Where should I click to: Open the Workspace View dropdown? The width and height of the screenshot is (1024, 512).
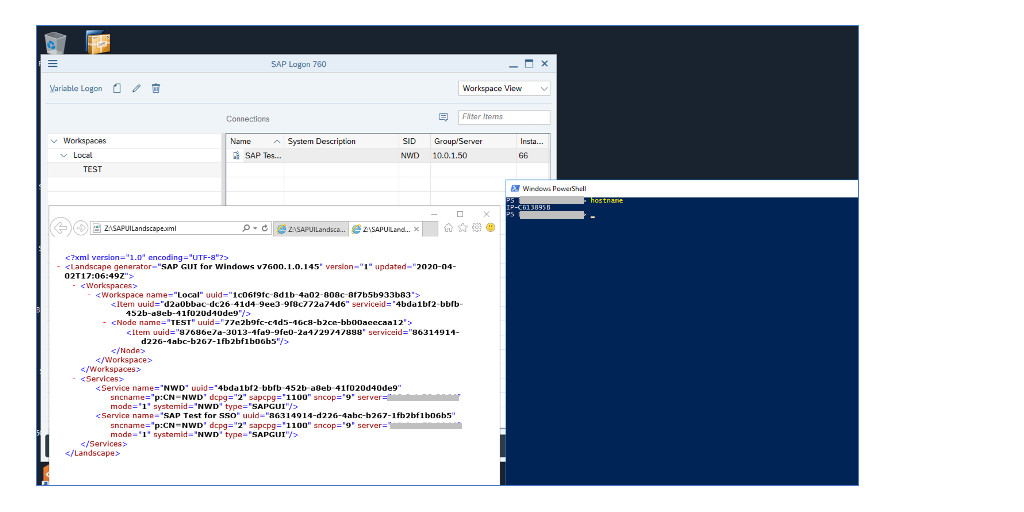coord(504,88)
